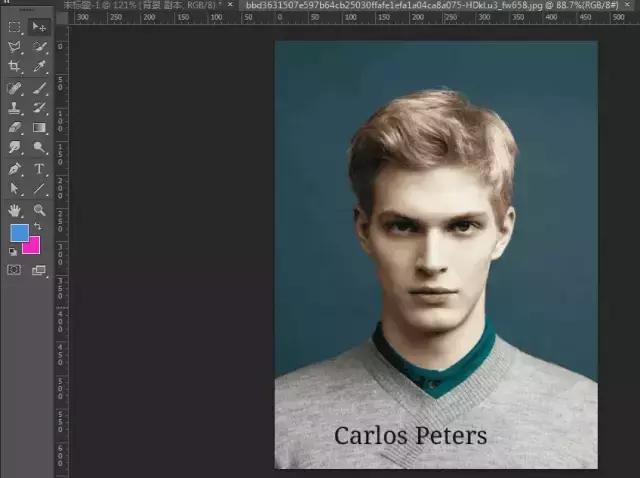This screenshot has height=478, width=640.
Task: Click the ruler origin corner box
Action: point(62,18)
